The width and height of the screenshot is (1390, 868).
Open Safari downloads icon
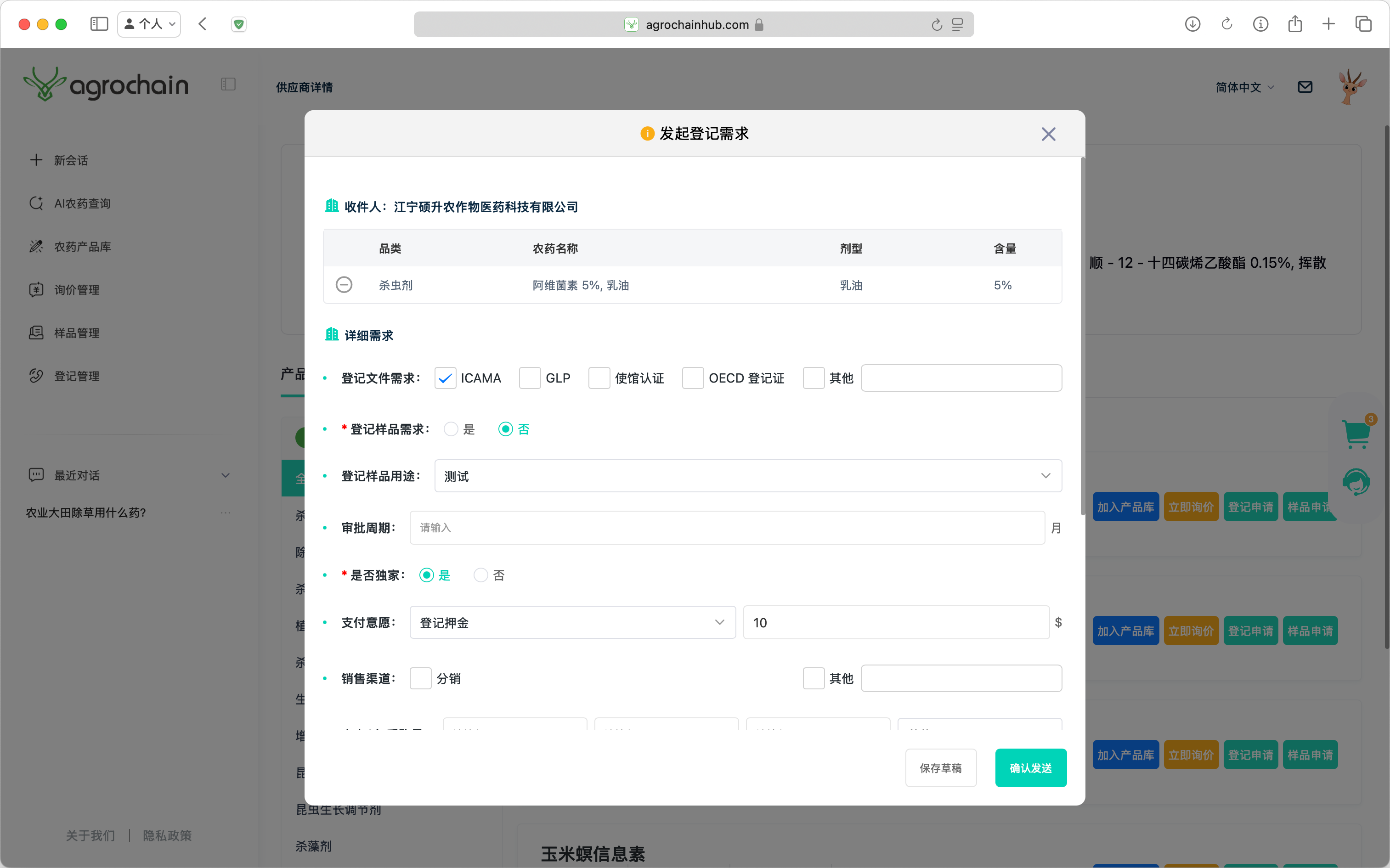click(1192, 24)
